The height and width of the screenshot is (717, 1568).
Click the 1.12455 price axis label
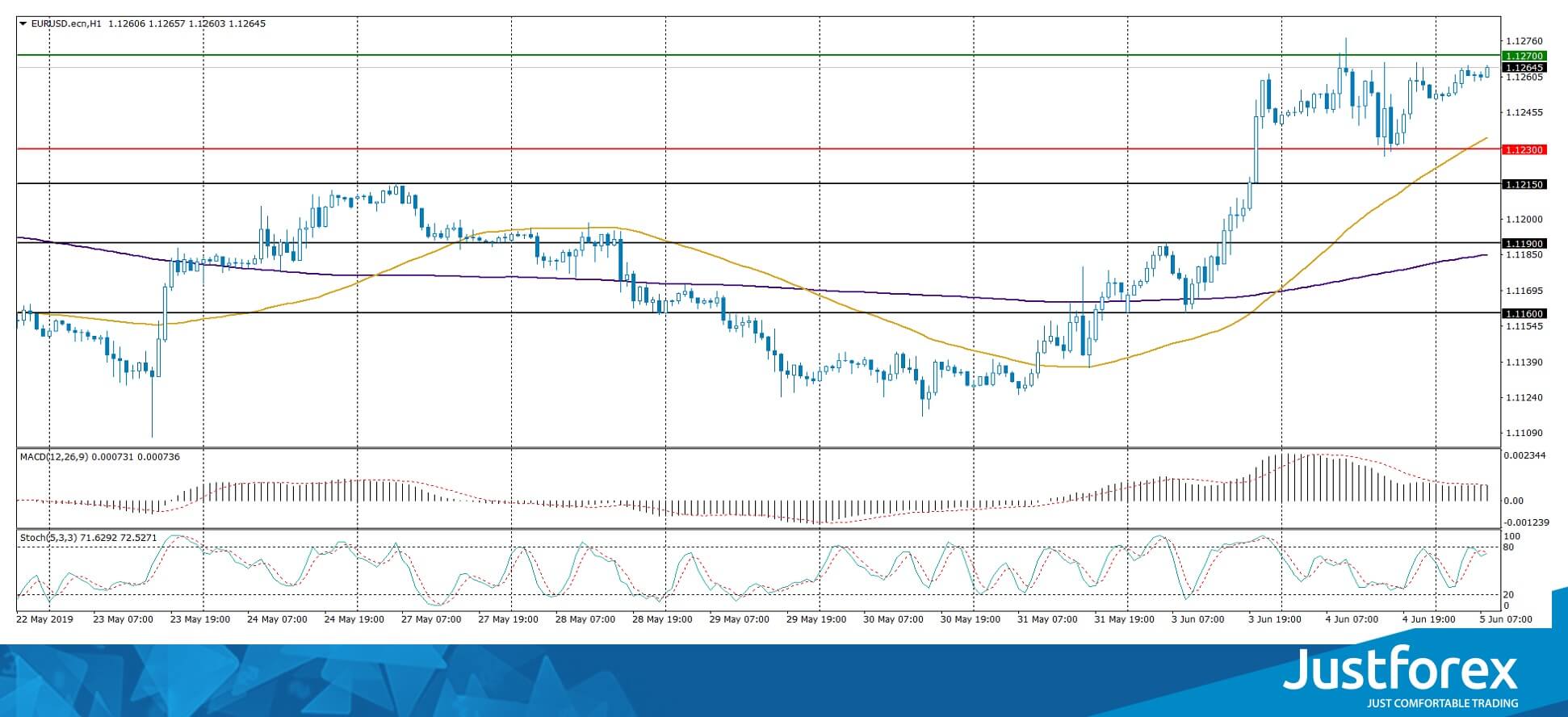pyautogui.click(x=1524, y=112)
